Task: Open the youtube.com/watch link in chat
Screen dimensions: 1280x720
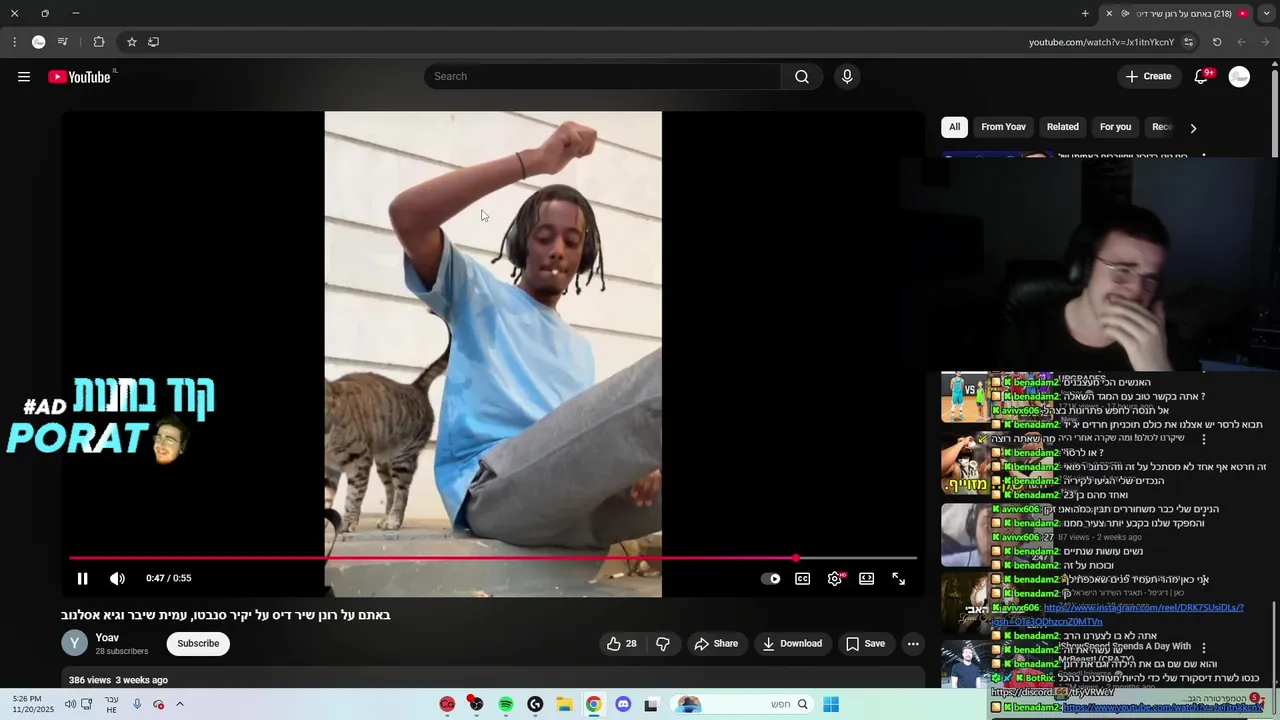Action: coord(1162,707)
